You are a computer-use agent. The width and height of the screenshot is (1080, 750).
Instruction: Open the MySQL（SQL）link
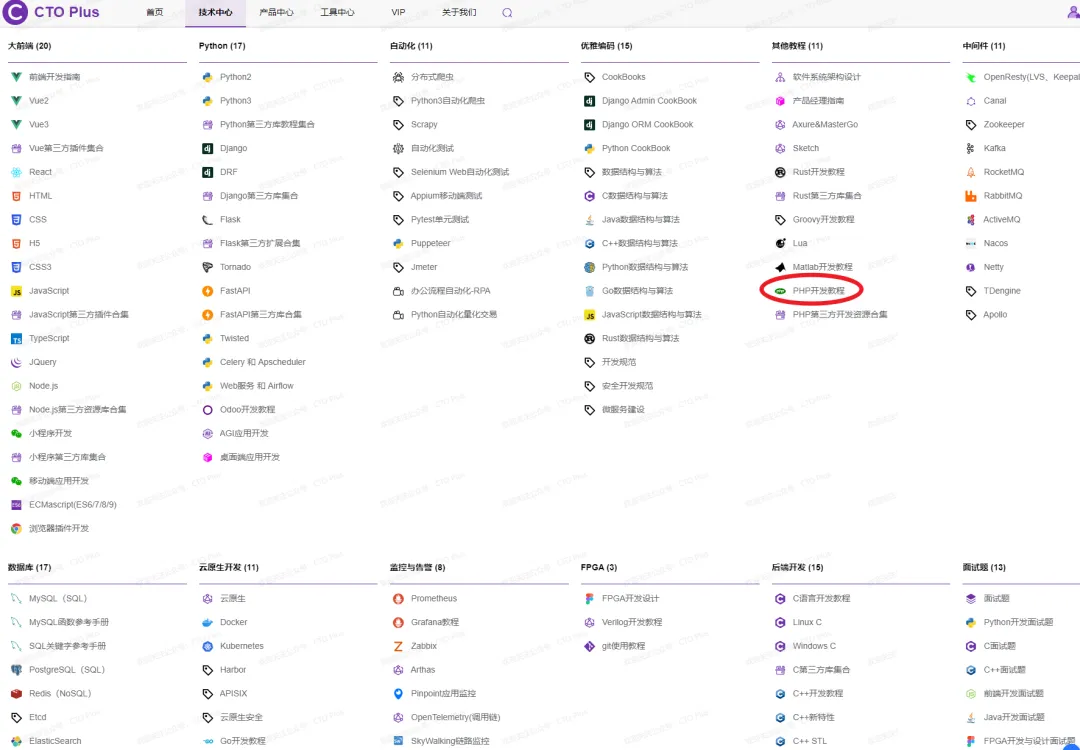[58, 598]
